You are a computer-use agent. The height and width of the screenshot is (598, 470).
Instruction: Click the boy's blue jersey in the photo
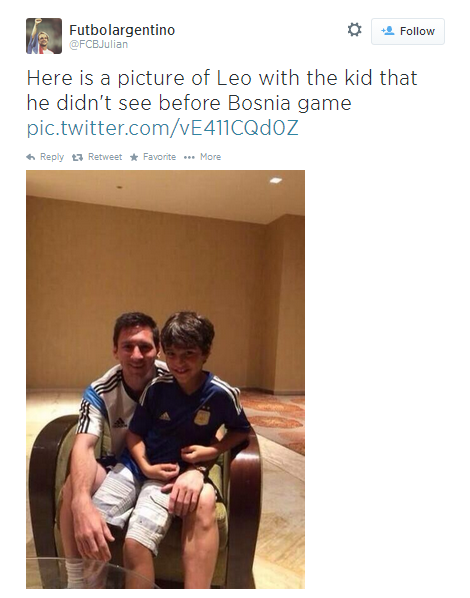pos(187,418)
